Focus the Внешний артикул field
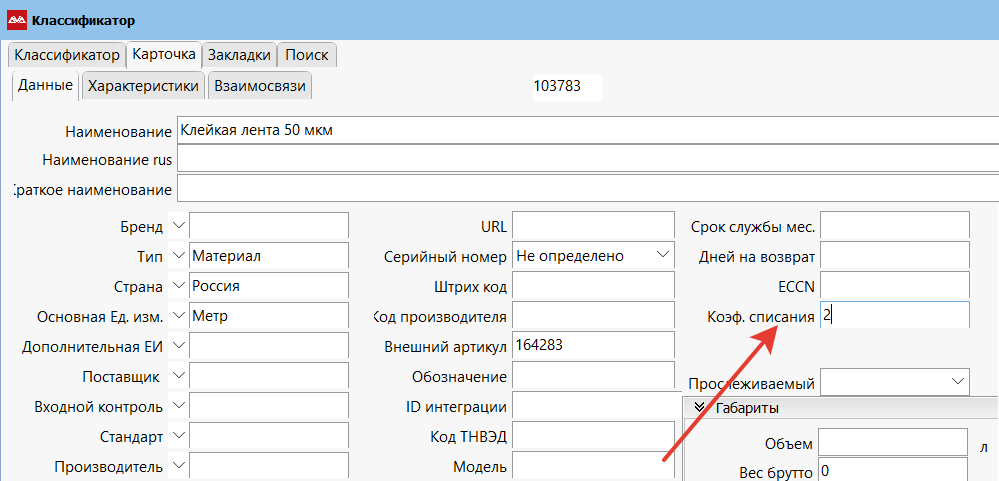 click(593, 346)
